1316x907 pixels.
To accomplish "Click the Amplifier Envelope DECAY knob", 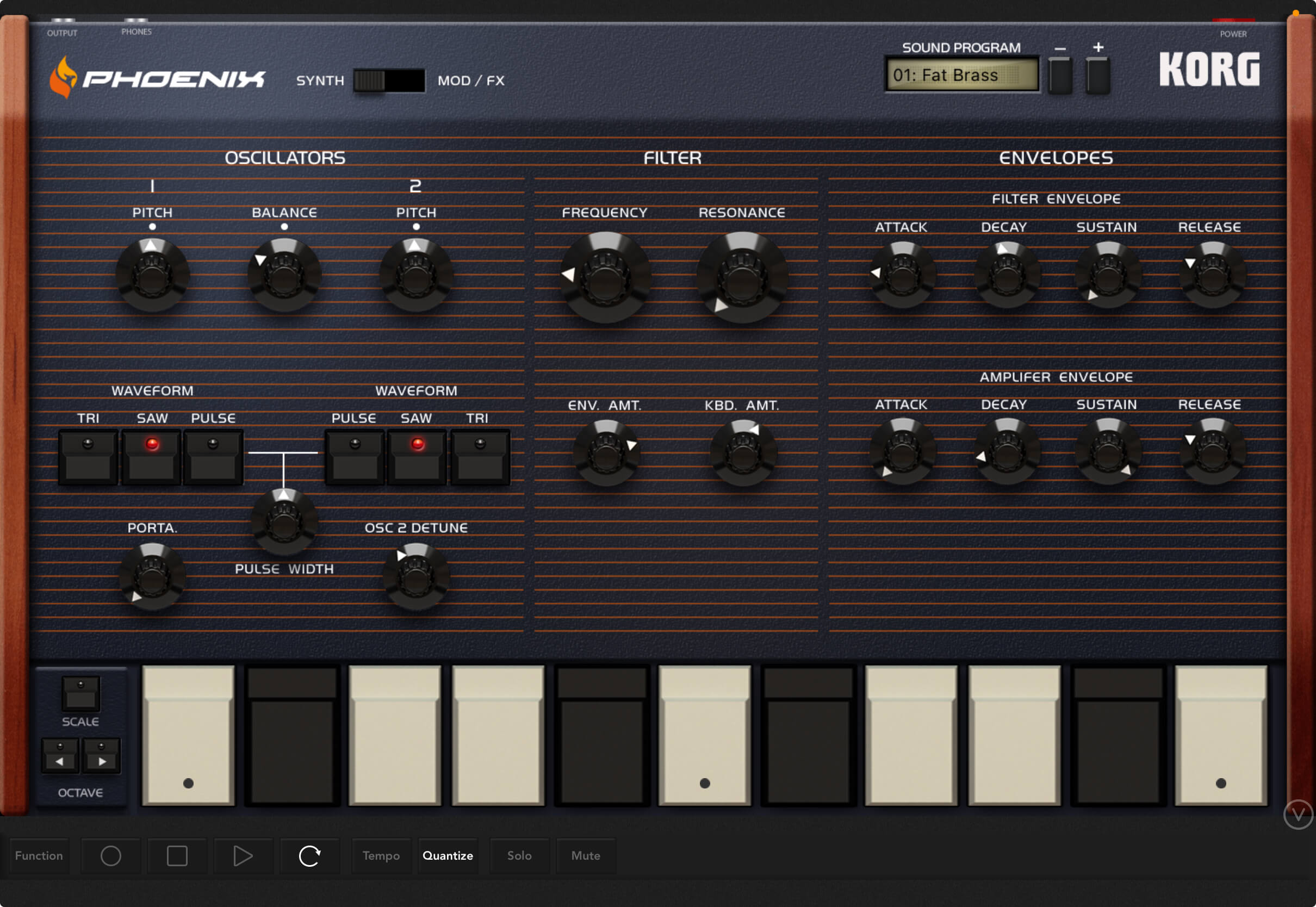I will [1007, 451].
